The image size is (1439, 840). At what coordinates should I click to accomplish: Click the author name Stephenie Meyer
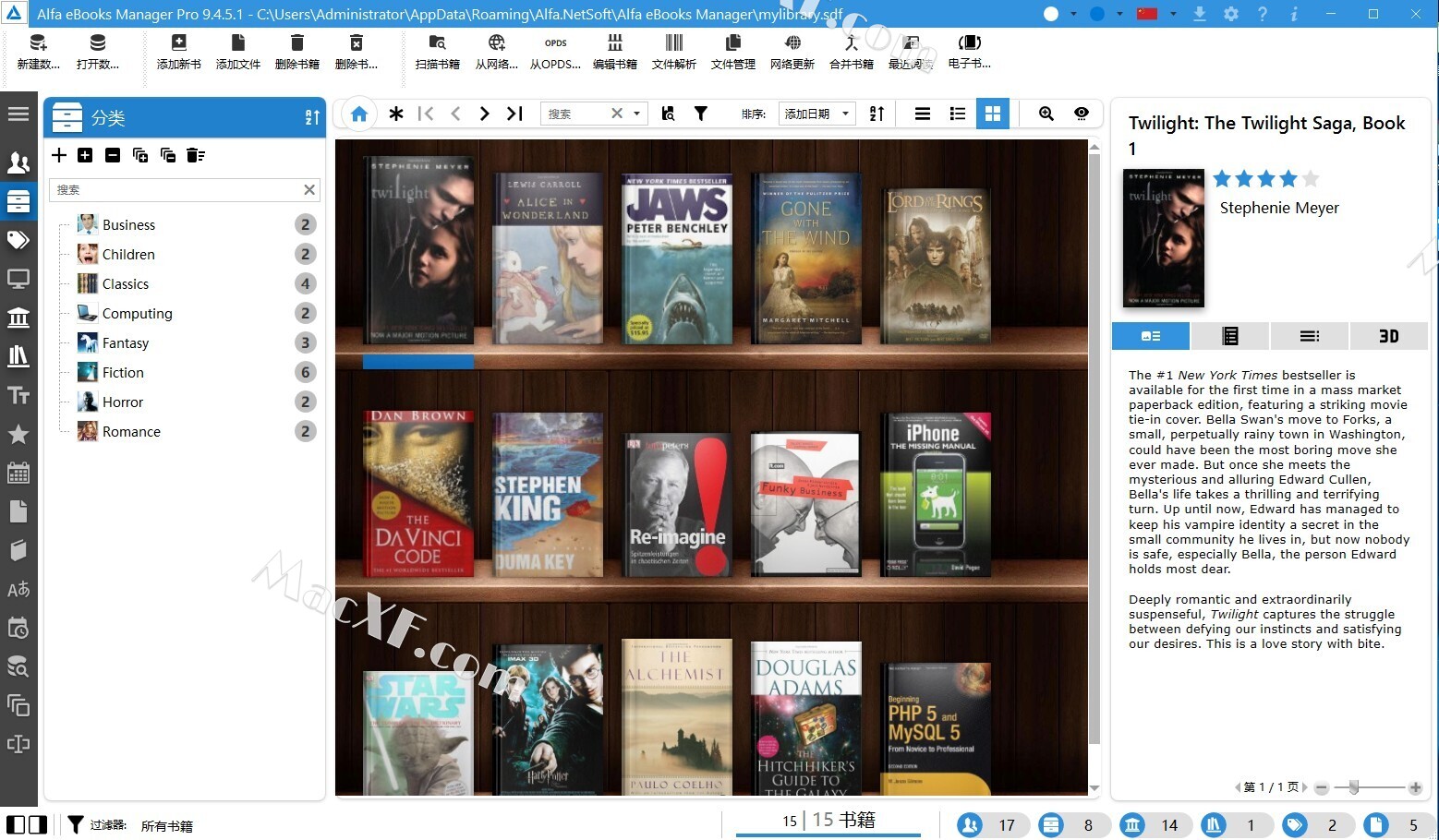coord(1278,208)
